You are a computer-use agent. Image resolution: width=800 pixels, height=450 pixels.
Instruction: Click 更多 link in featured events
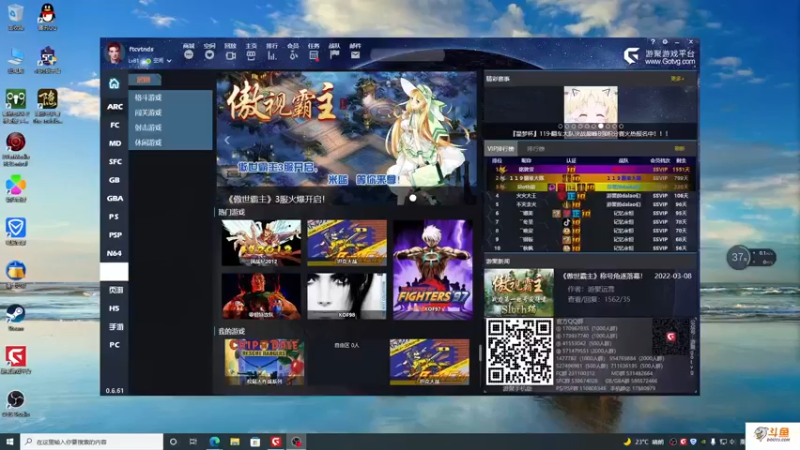[678, 79]
